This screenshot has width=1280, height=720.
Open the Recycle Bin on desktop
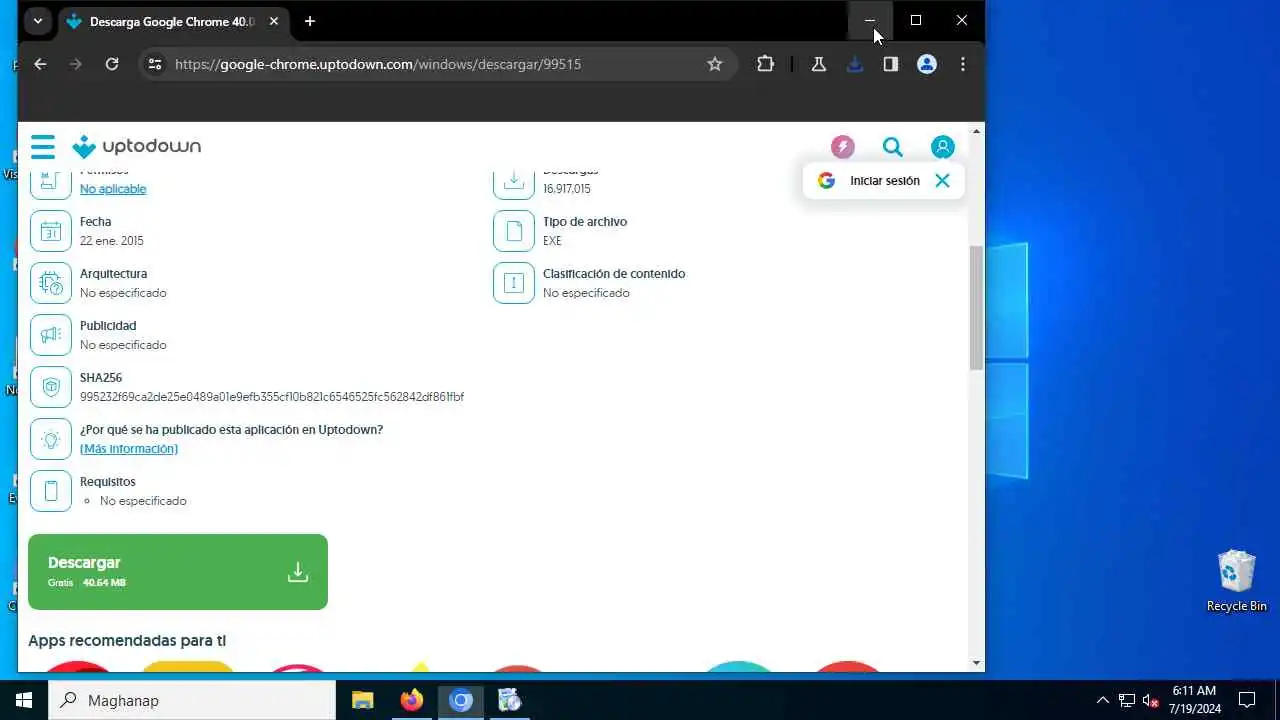(x=1237, y=581)
